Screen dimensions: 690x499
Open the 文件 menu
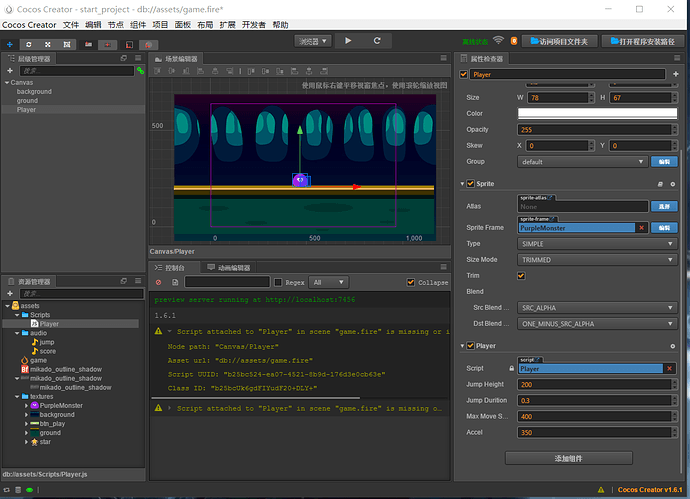[x=71, y=24]
